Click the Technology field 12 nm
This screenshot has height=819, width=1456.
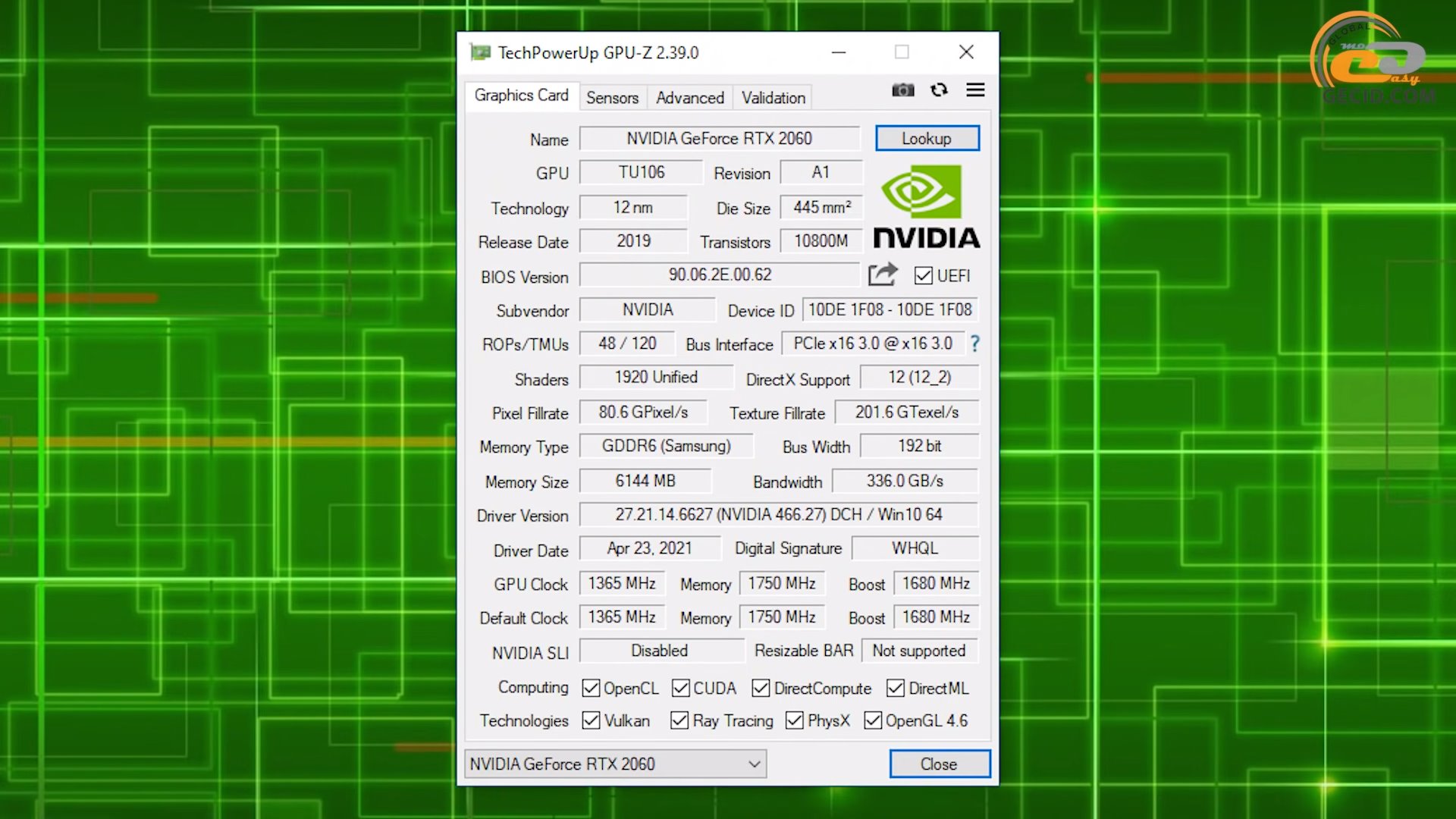click(x=633, y=207)
